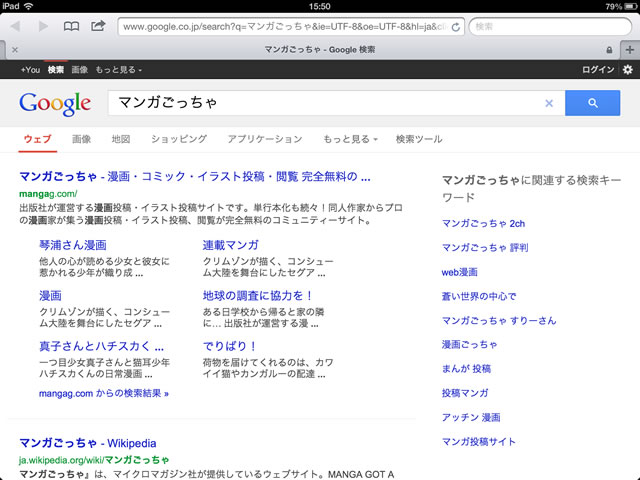Click related keyword マンガごっちゃ 2ch

coord(483,224)
